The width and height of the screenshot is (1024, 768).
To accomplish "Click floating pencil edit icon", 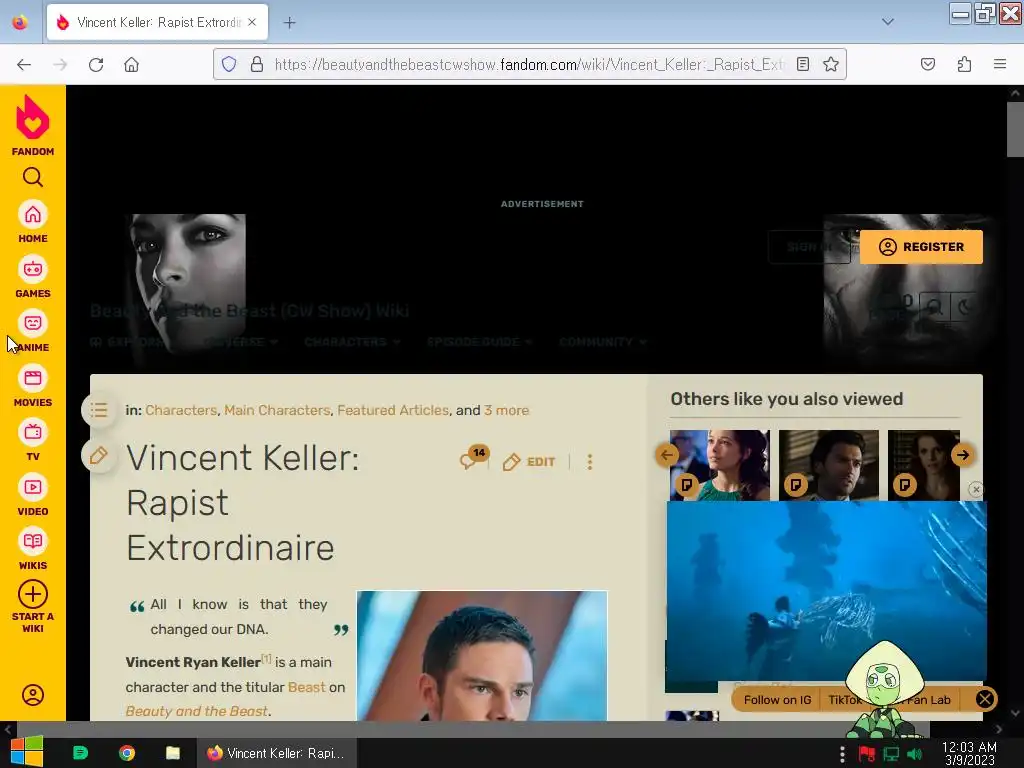I will pyautogui.click(x=99, y=455).
